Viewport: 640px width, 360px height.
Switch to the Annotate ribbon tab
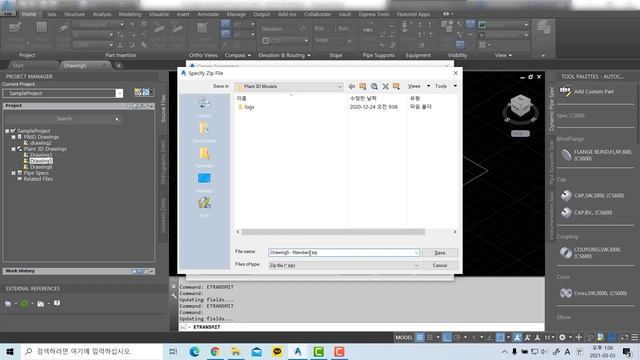[x=208, y=14]
